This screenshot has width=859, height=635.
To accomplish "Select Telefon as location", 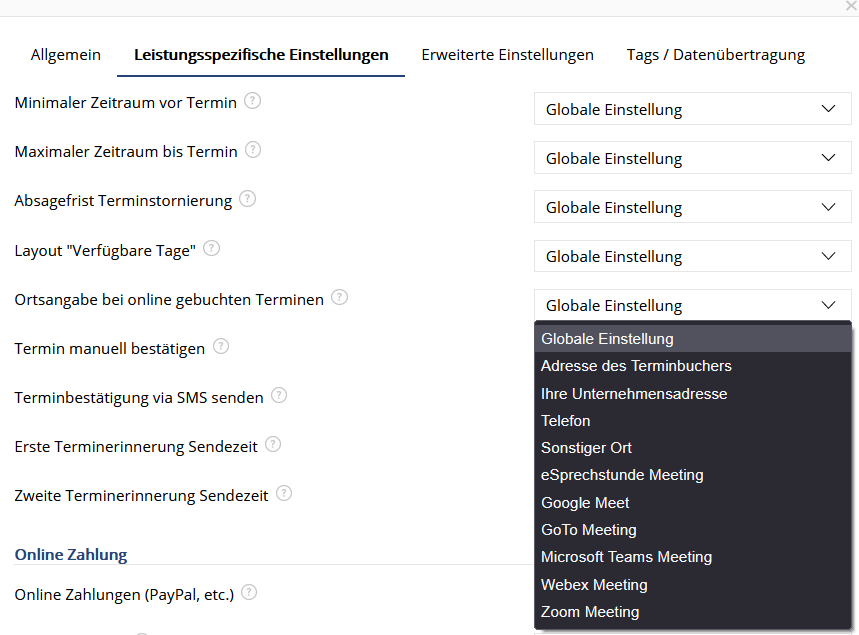I will click(x=692, y=421).
